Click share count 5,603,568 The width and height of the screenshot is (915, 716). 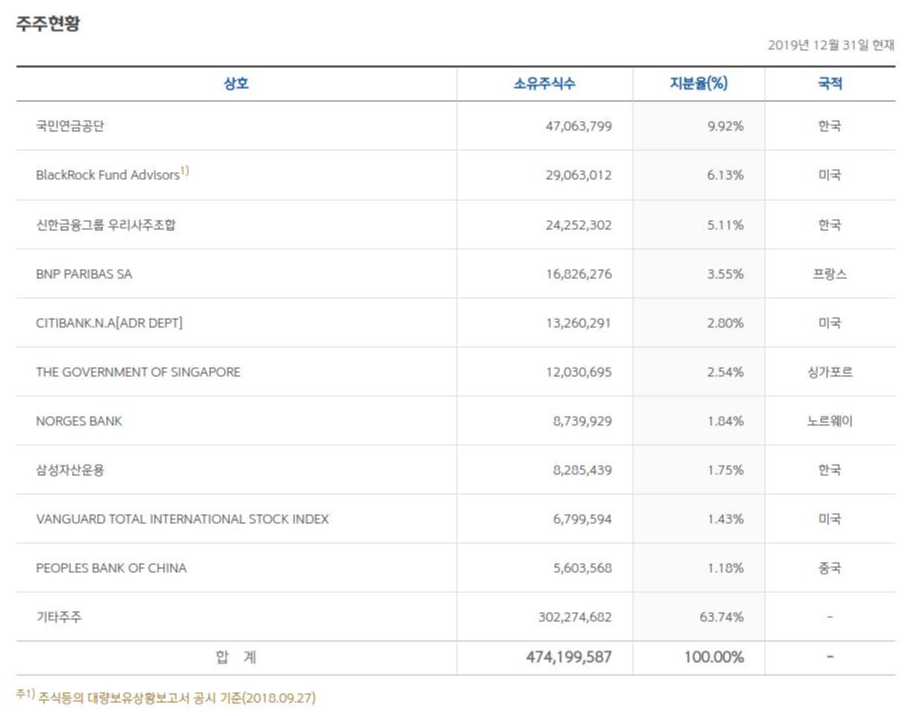click(x=582, y=568)
